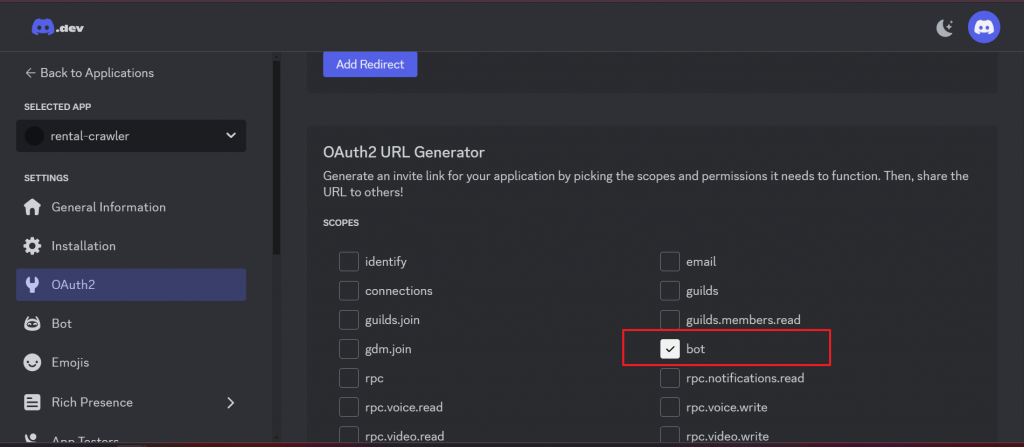
Task: Click the Add Redirect button
Action: click(369, 64)
